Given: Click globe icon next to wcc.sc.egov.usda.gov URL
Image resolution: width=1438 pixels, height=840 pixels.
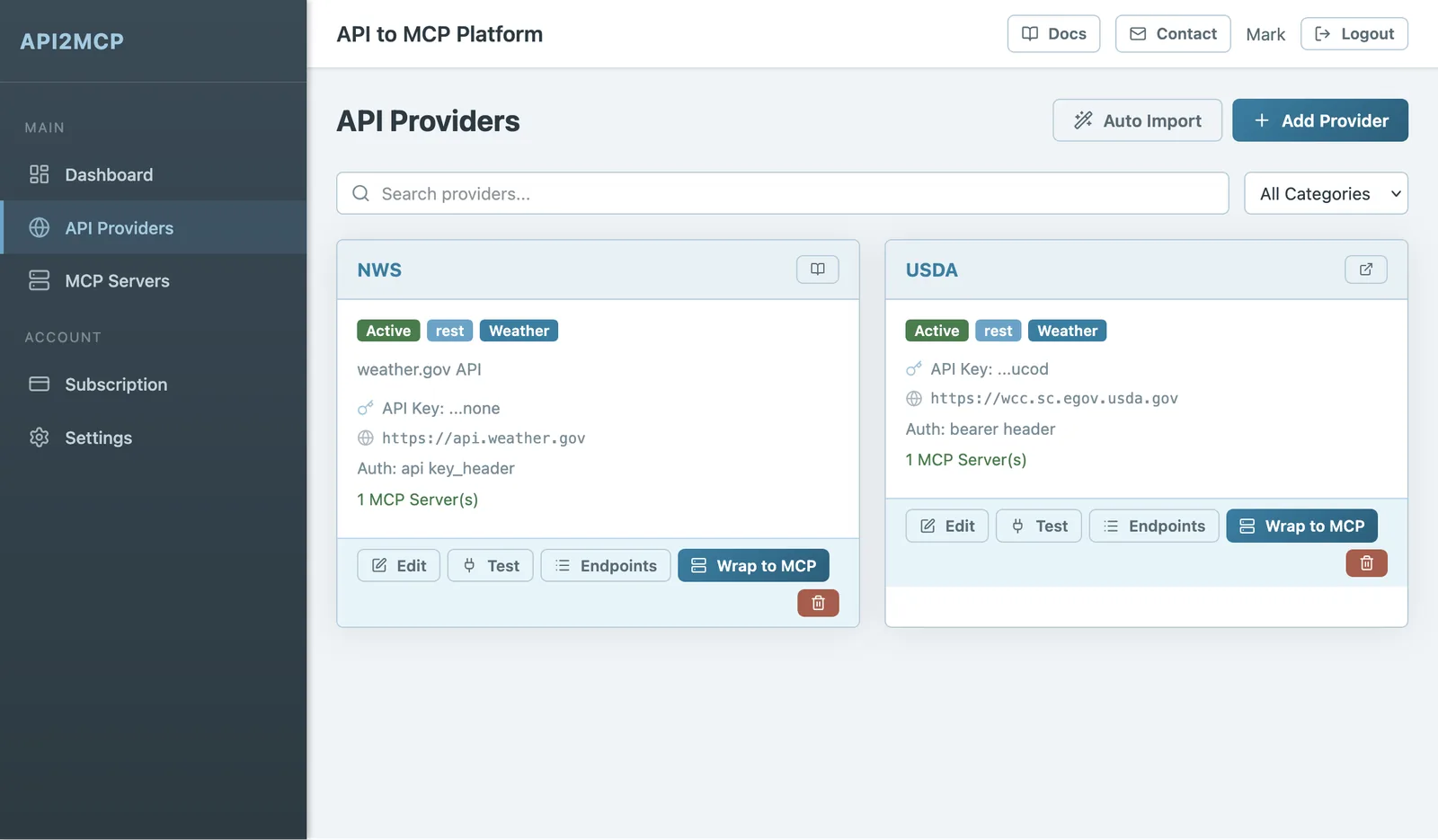Looking at the screenshot, I should [x=913, y=398].
